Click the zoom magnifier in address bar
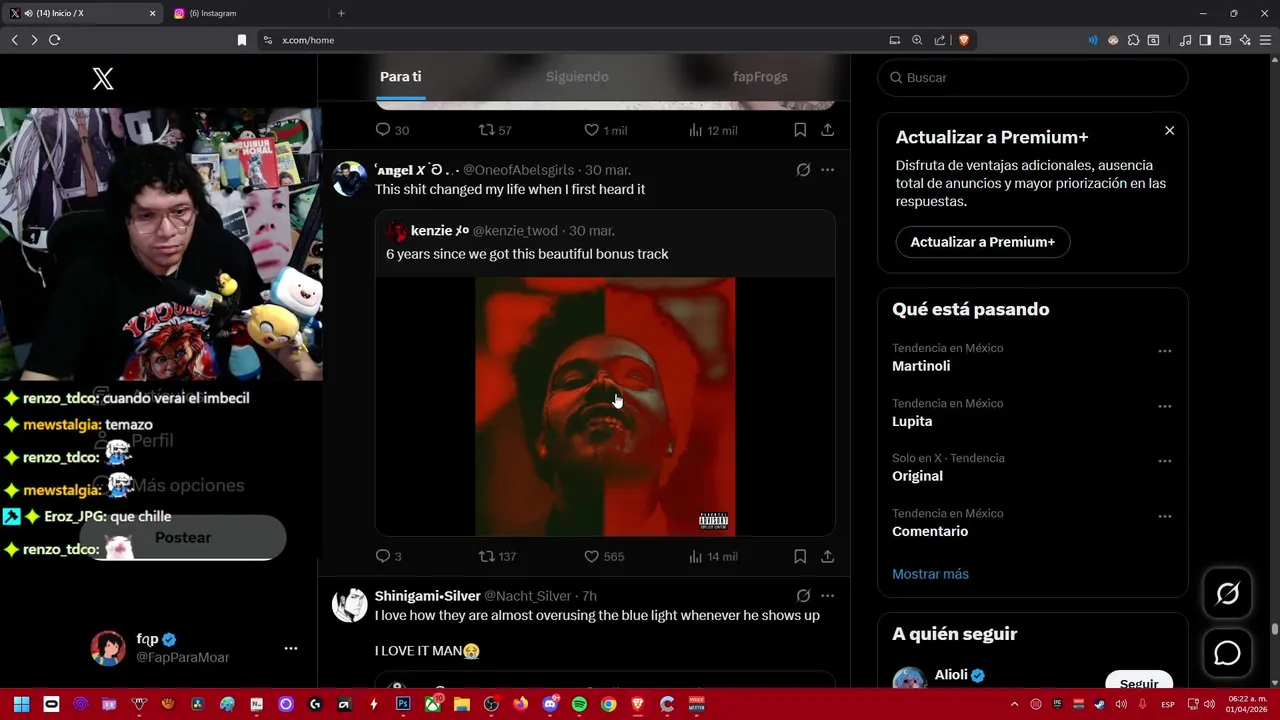The width and height of the screenshot is (1280, 720). pyautogui.click(x=917, y=40)
